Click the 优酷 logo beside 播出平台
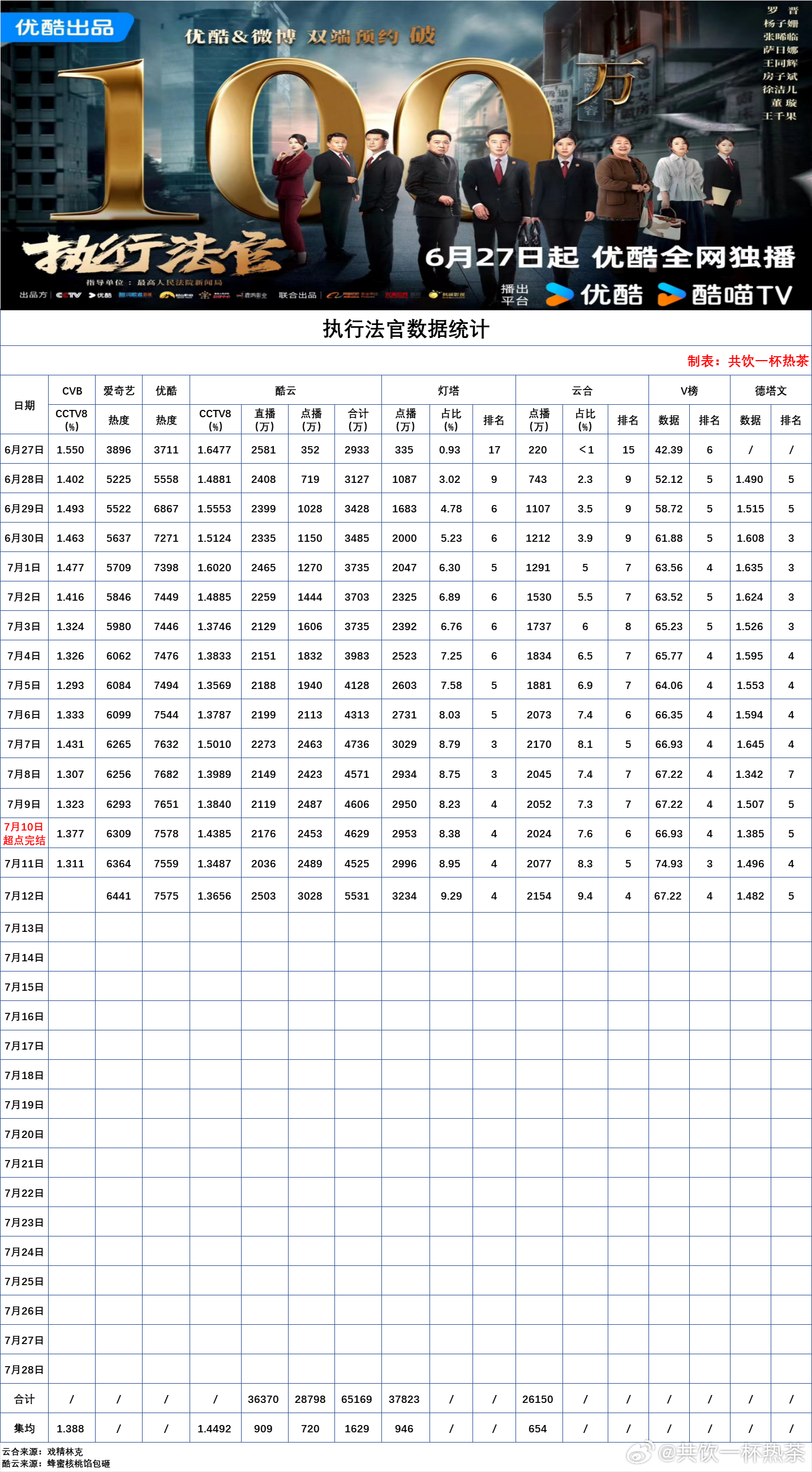Image resolution: width=812 pixels, height=1472 pixels. click(594, 294)
